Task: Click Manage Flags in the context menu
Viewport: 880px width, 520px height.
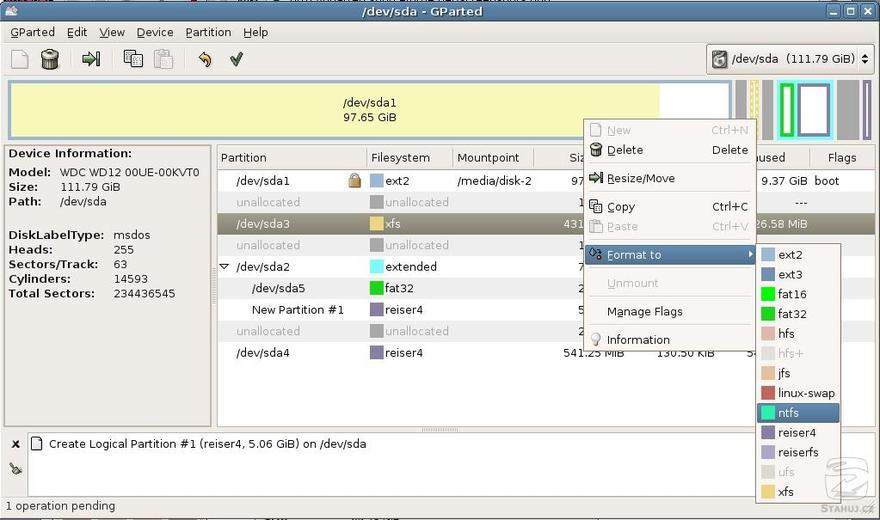Action: click(x=644, y=311)
